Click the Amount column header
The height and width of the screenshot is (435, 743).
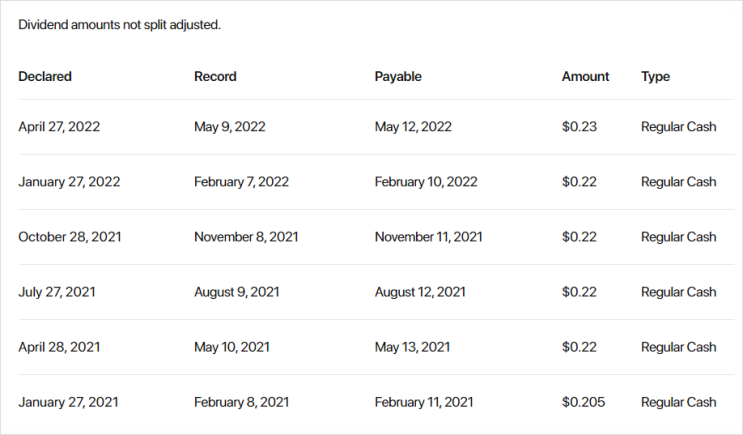click(585, 76)
